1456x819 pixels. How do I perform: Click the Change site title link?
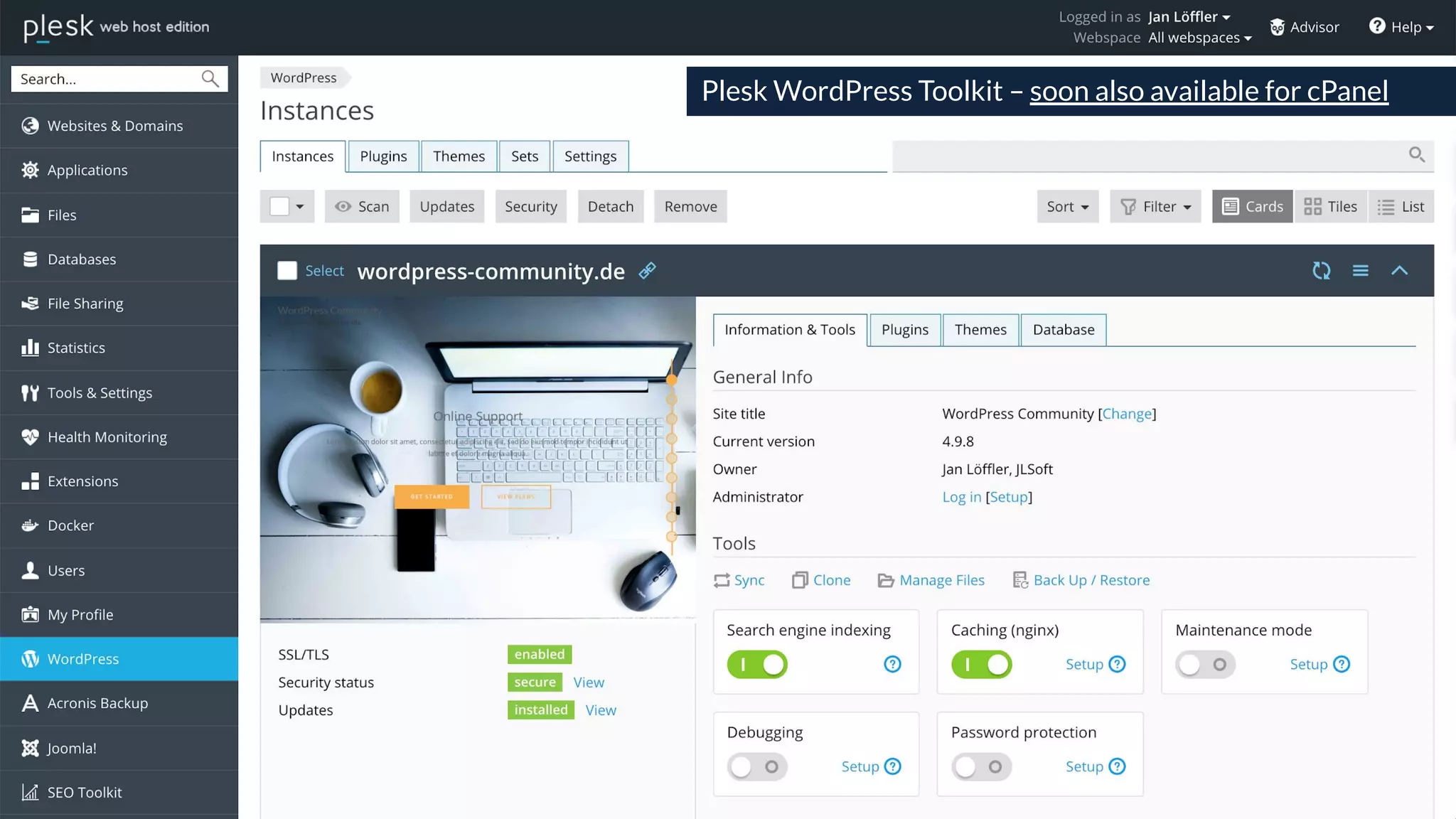pos(1127,413)
